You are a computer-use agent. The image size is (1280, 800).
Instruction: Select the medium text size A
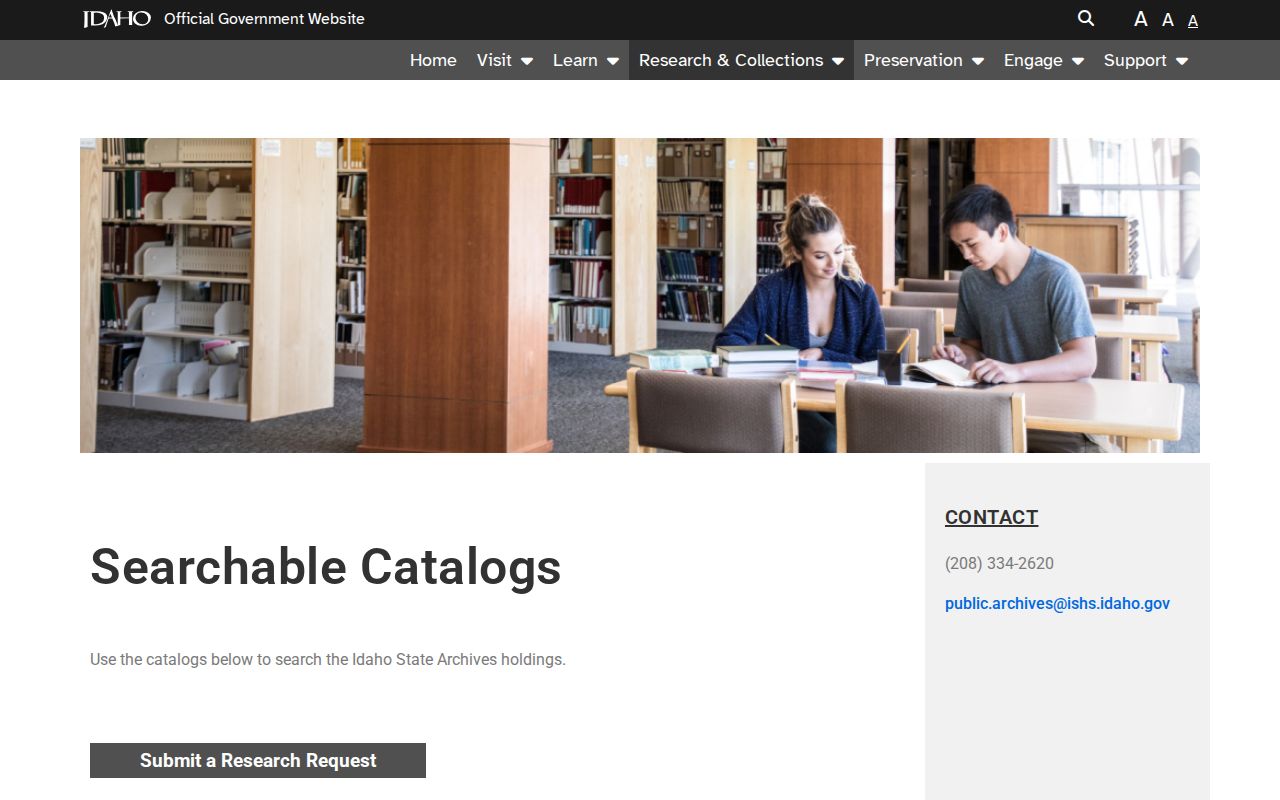tap(1168, 20)
